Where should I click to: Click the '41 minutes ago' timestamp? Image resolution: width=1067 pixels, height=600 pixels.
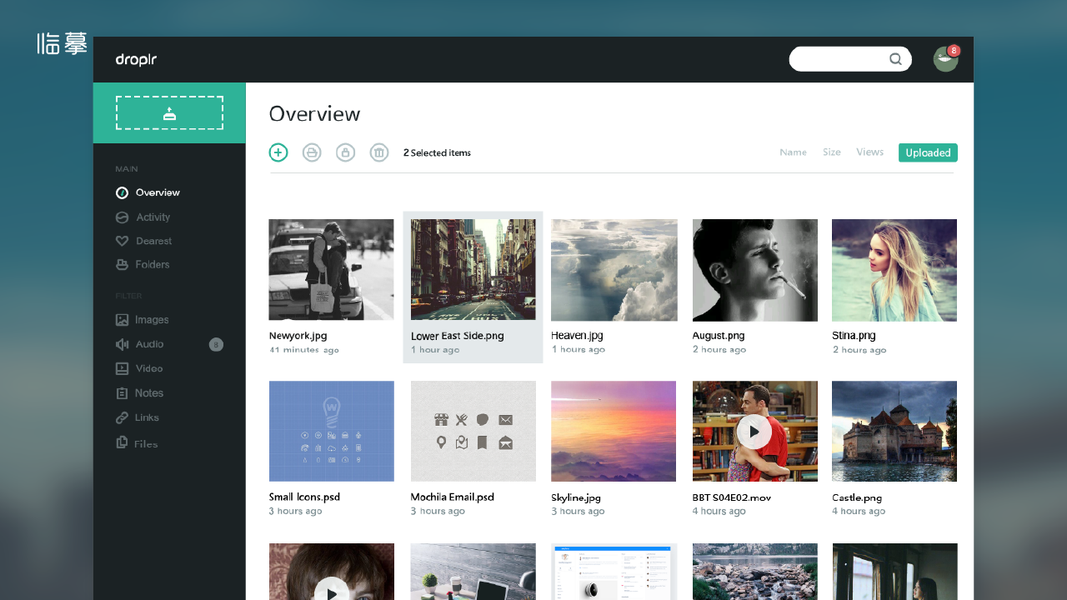click(x=303, y=350)
